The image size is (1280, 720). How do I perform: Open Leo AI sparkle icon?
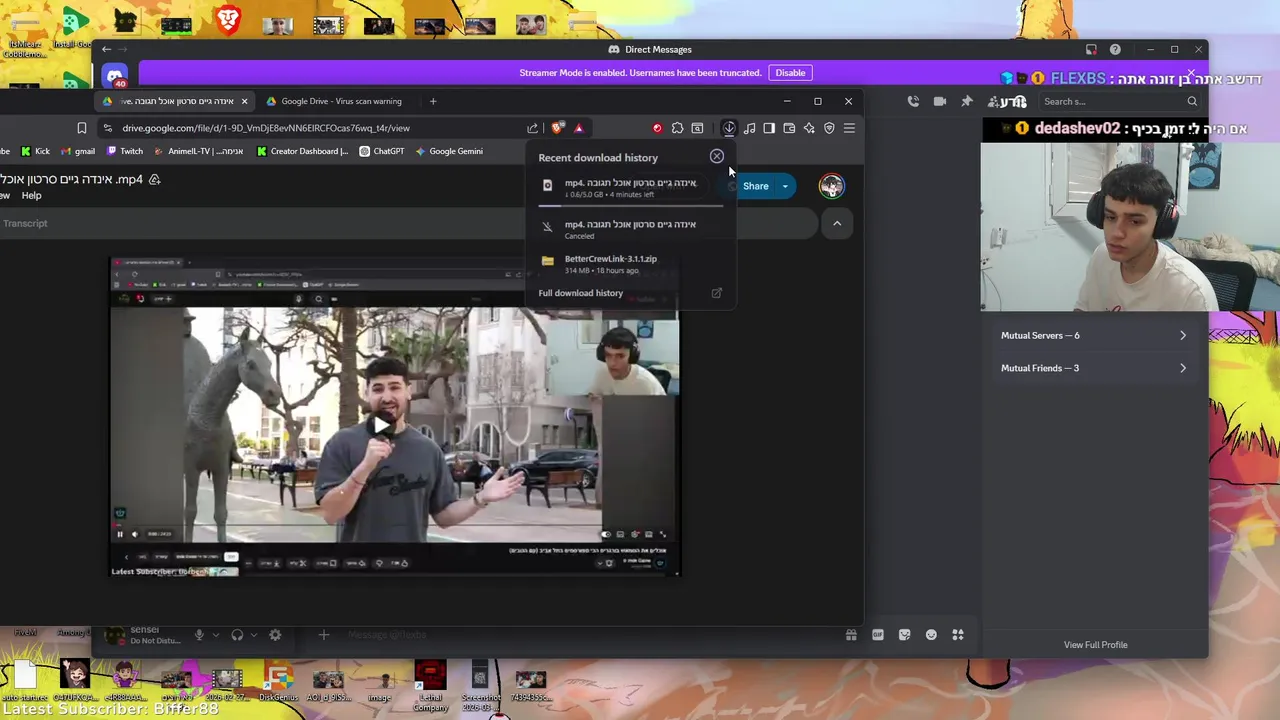(x=809, y=128)
